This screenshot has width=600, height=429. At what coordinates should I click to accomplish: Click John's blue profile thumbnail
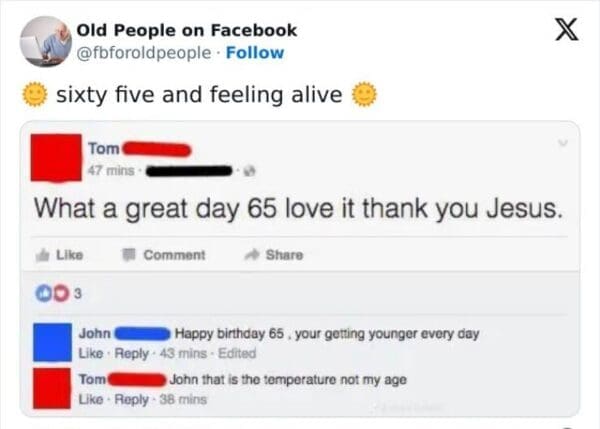51,341
